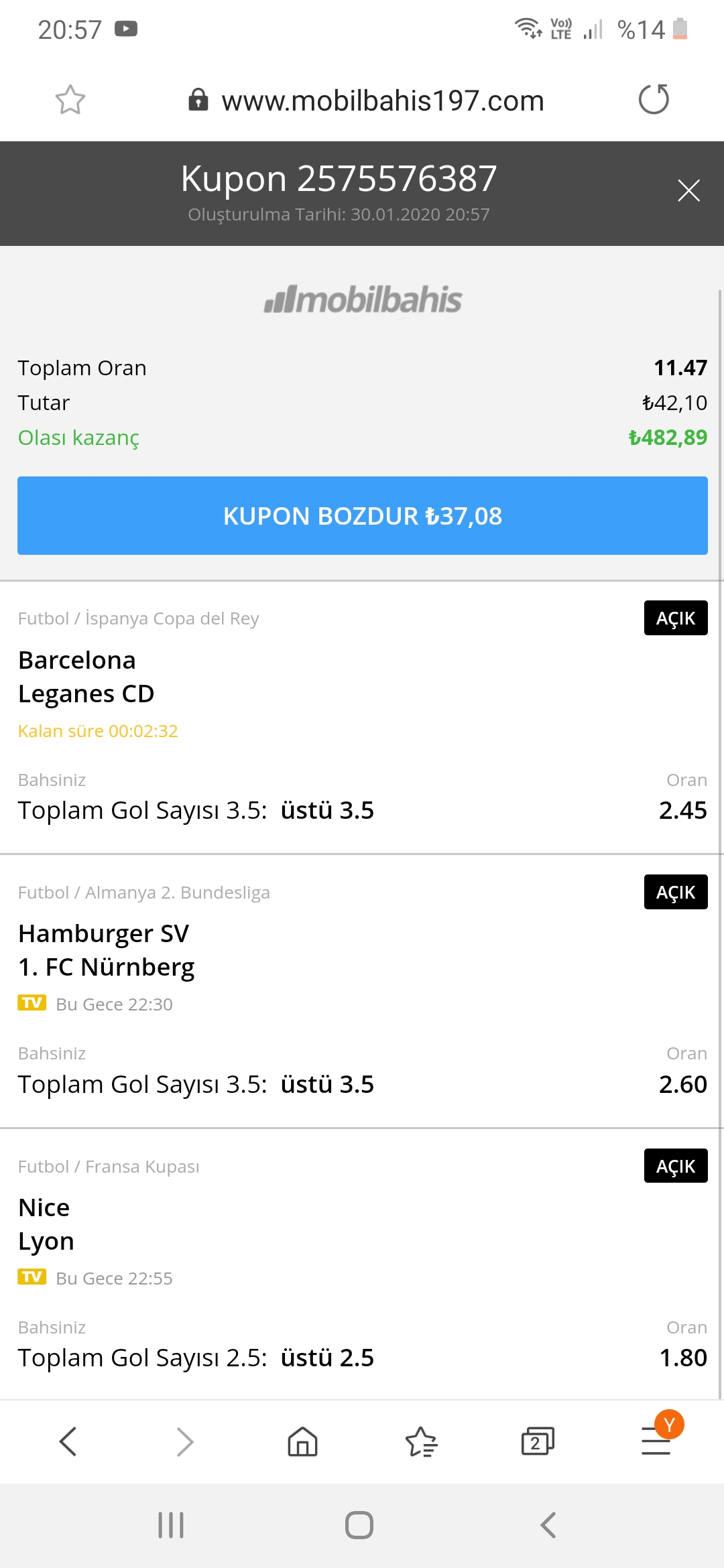The width and height of the screenshot is (724, 1568).
Task: Tap KUPON BOZDUR ₺37,08 button
Action: (363, 515)
